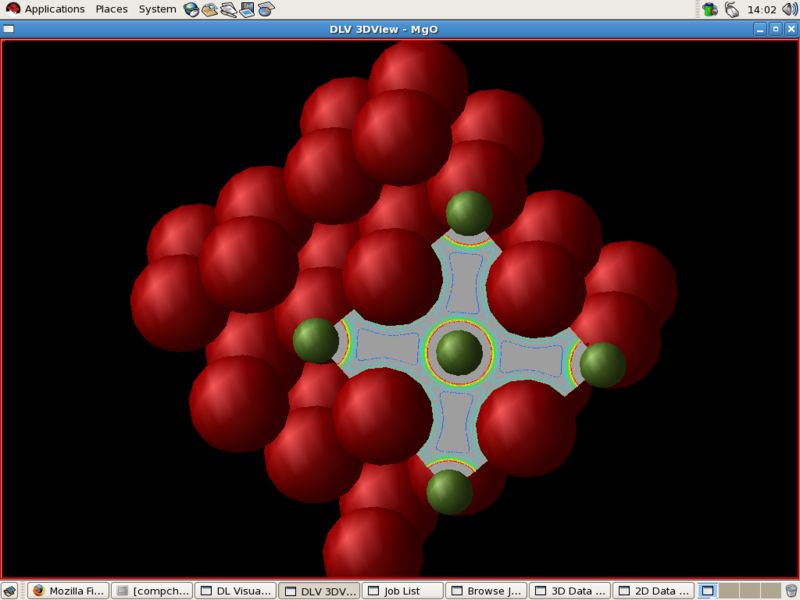
Task: Open the Applications menu
Action: [x=45, y=9]
